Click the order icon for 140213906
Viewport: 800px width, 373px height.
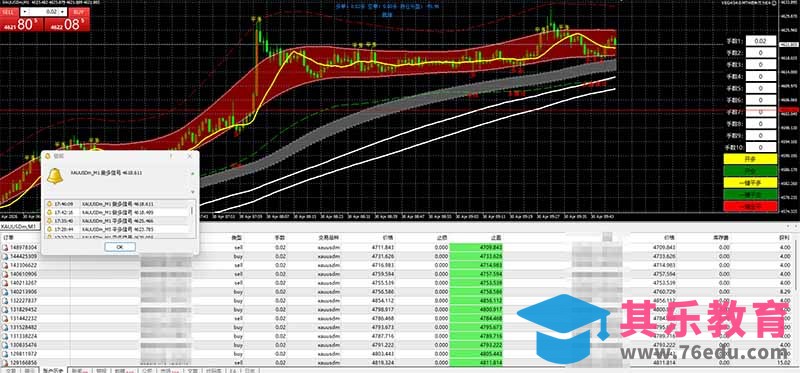(x=5, y=292)
